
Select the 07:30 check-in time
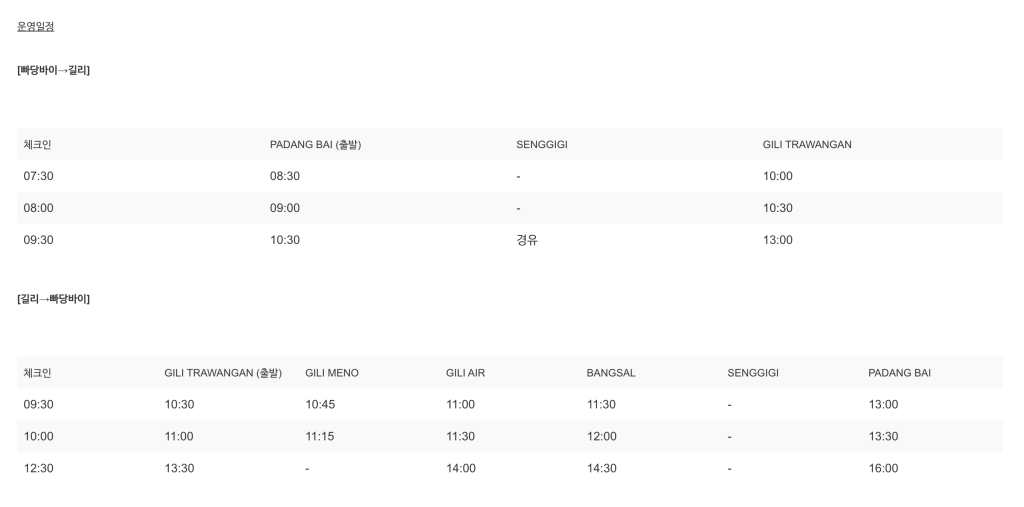(39, 176)
